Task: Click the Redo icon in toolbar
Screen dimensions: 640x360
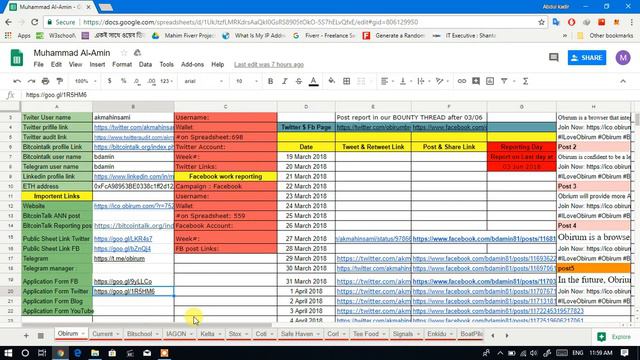Action: tap(31, 81)
